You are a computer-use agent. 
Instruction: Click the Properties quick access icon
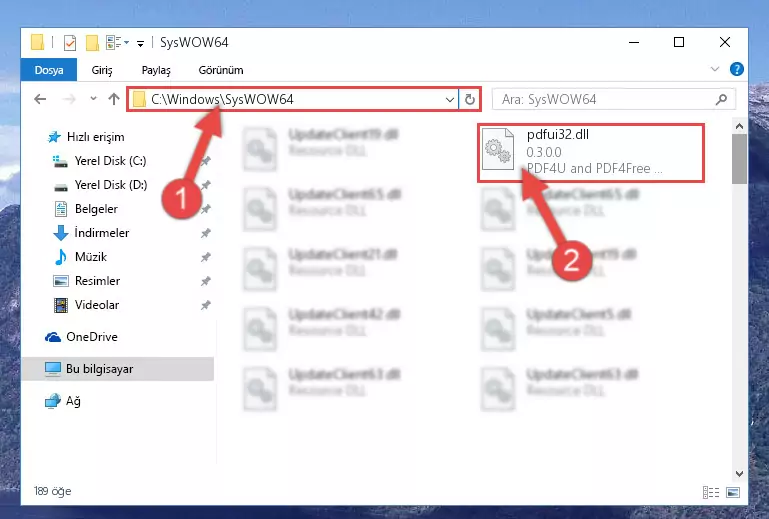(70, 43)
